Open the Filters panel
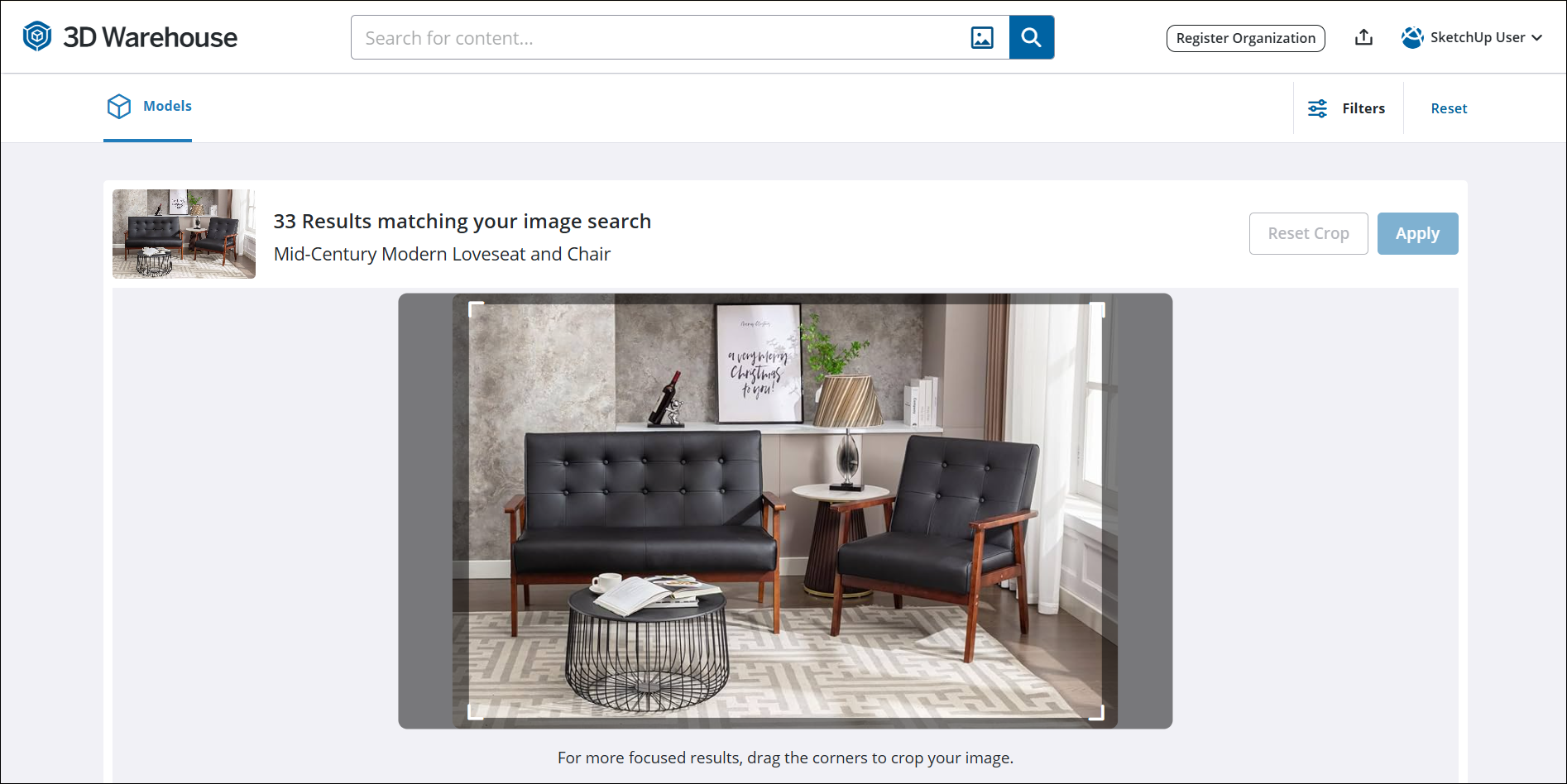1567x784 pixels. coord(1347,108)
